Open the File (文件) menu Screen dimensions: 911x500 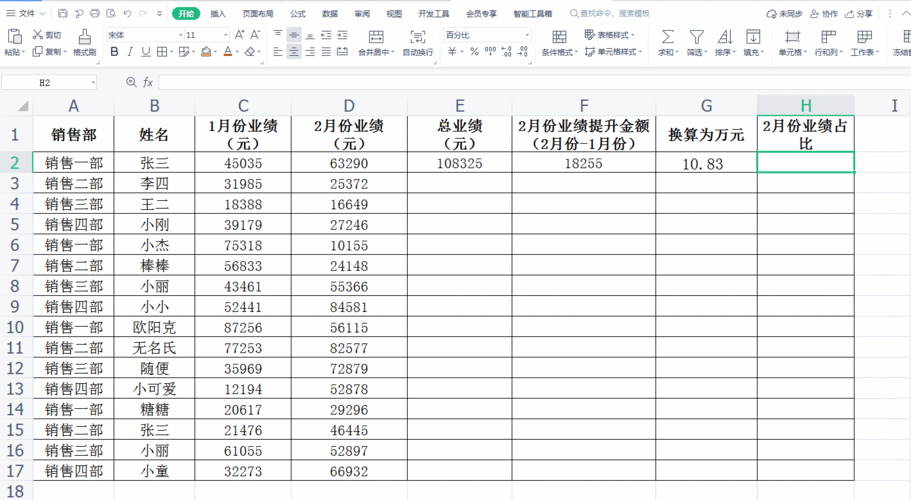[26, 13]
